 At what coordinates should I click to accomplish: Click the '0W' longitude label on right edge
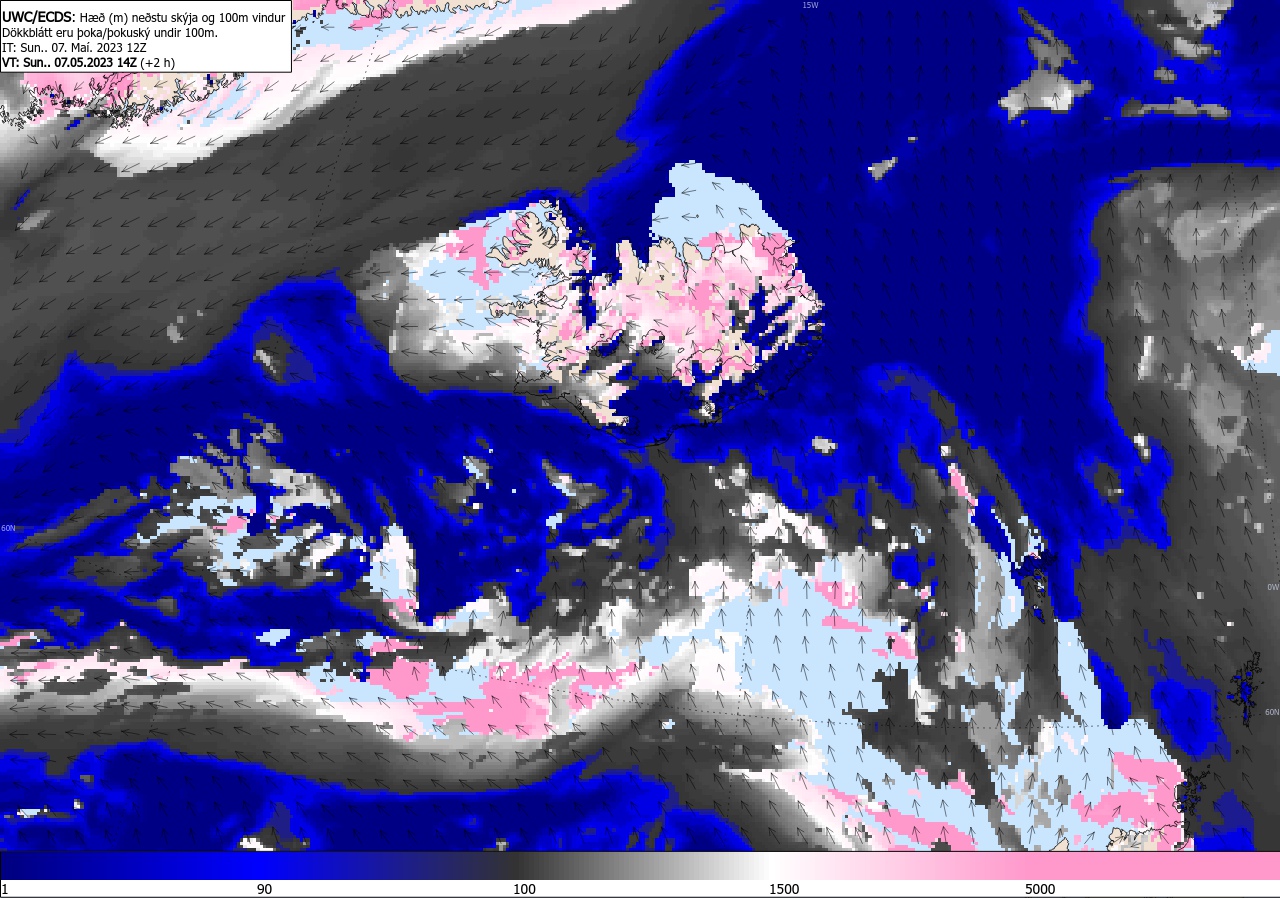pyautogui.click(x=1273, y=587)
